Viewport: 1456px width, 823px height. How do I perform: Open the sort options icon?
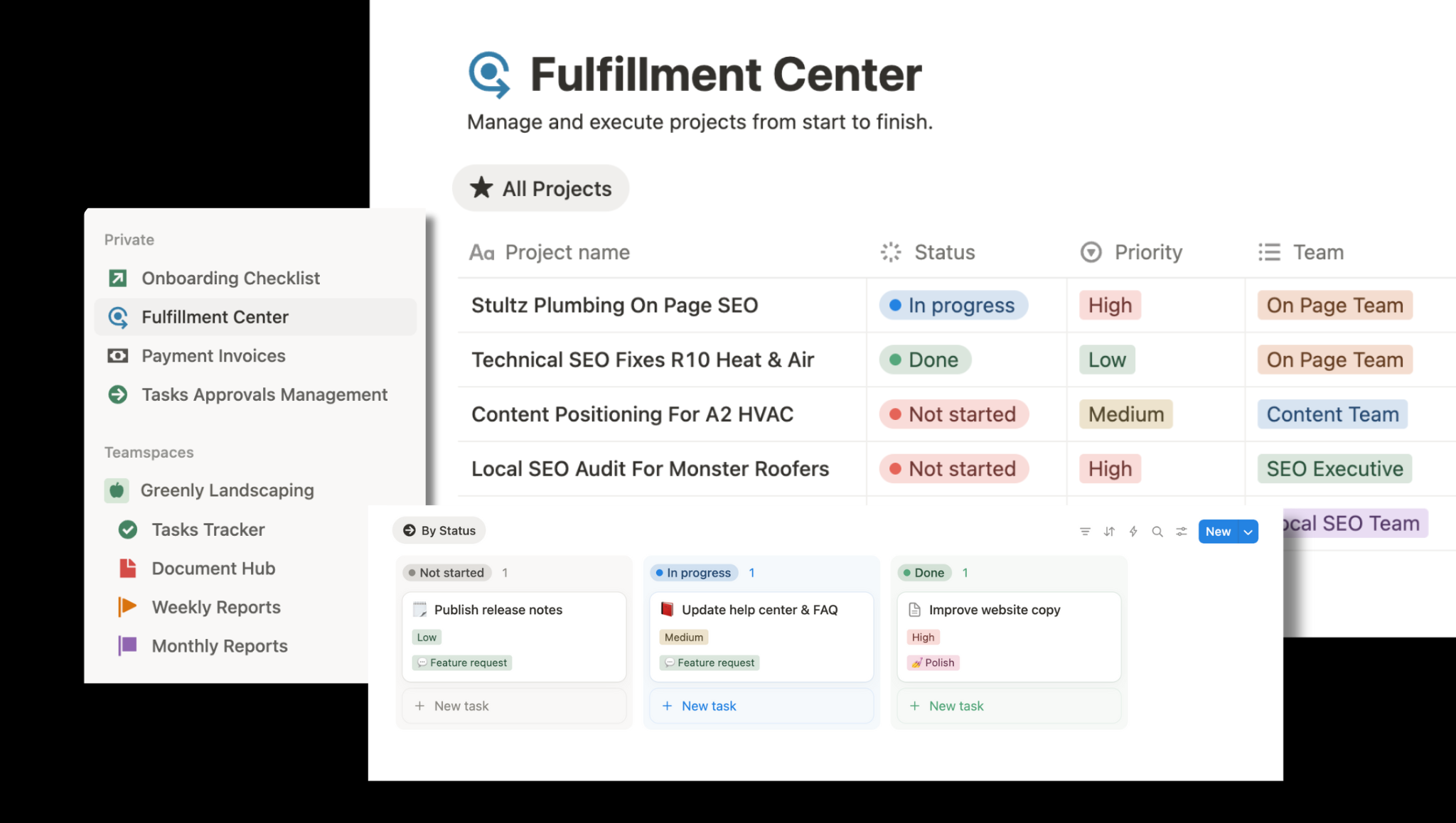pyautogui.click(x=1108, y=531)
